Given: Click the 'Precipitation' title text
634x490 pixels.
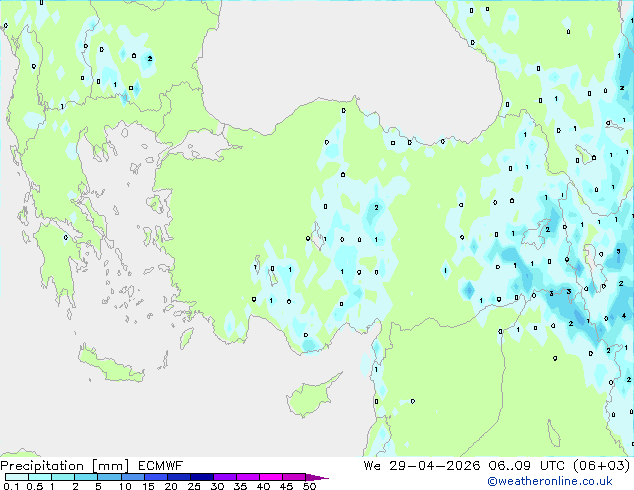Looking at the screenshot, I should pos(42,466).
